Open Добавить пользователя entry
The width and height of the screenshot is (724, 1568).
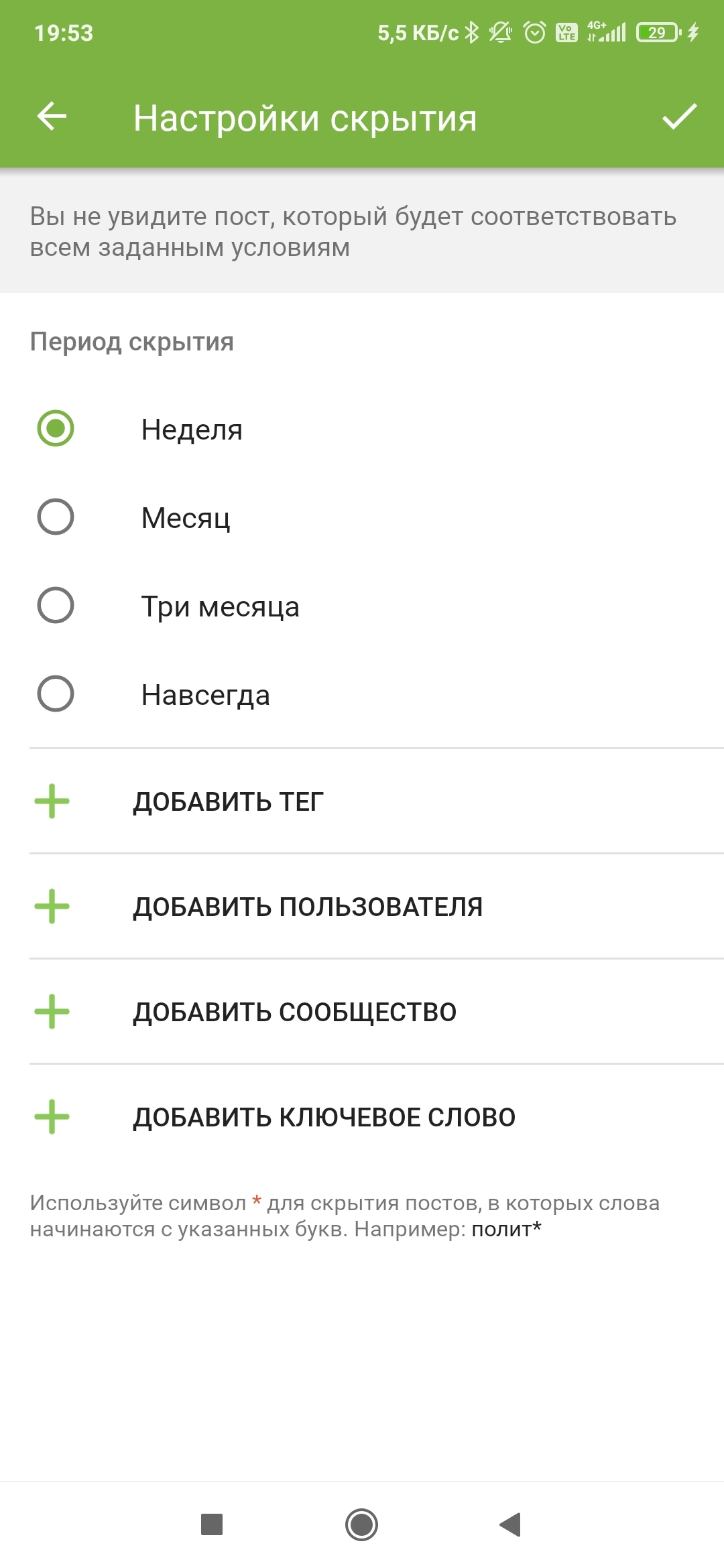point(308,907)
